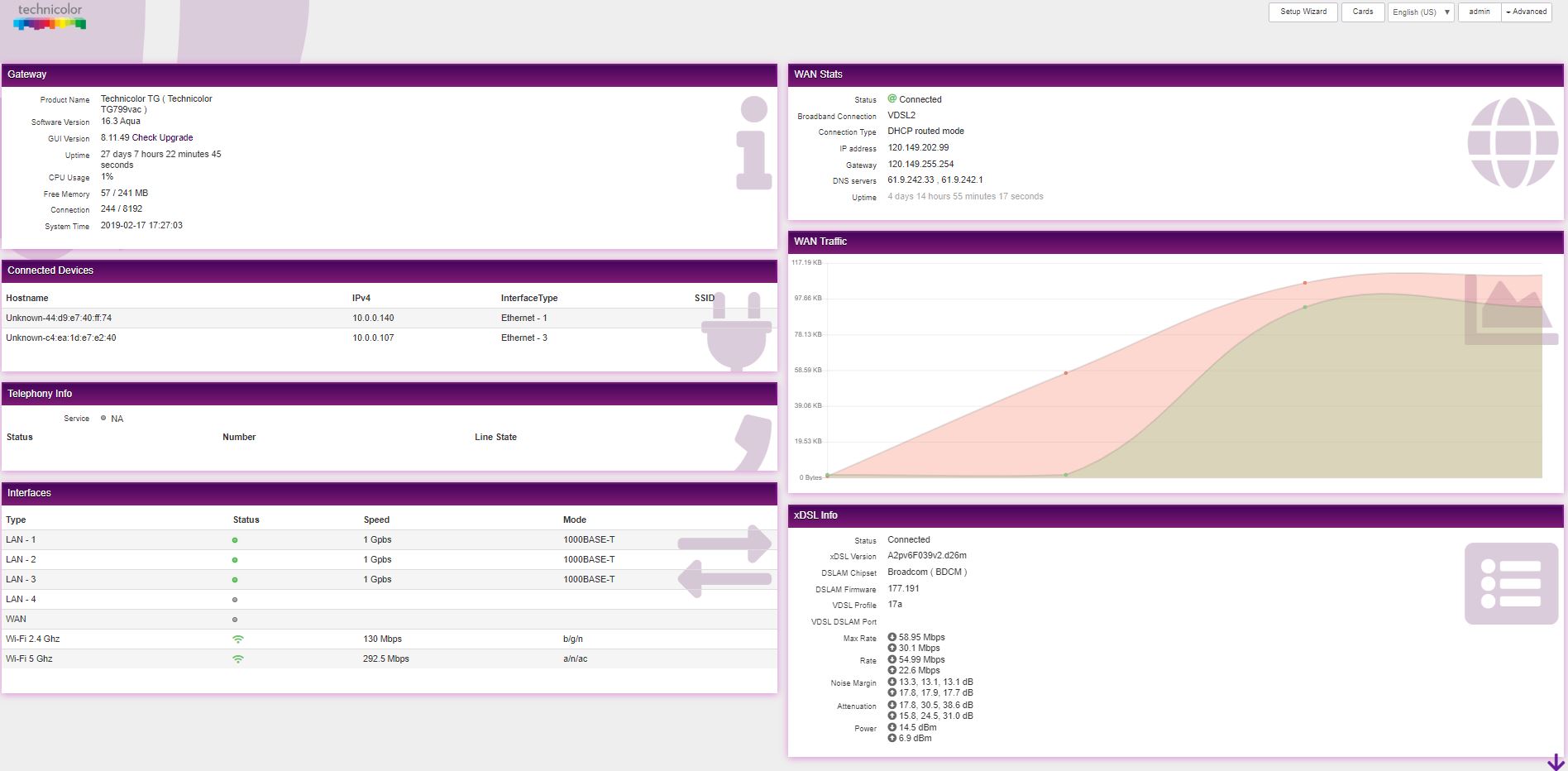Click the WAN interface grey status dot

click(235, 620)
